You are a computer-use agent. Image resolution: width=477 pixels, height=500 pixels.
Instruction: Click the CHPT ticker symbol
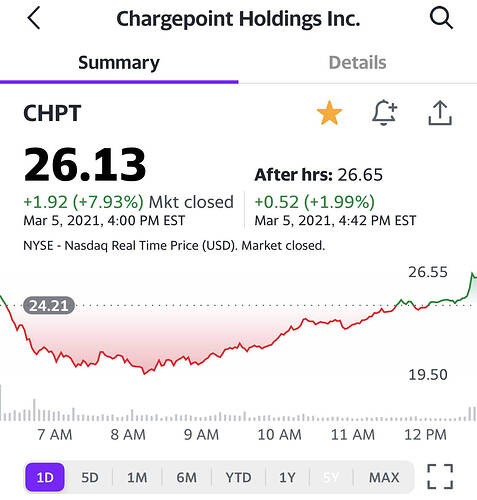coord(52,113)
